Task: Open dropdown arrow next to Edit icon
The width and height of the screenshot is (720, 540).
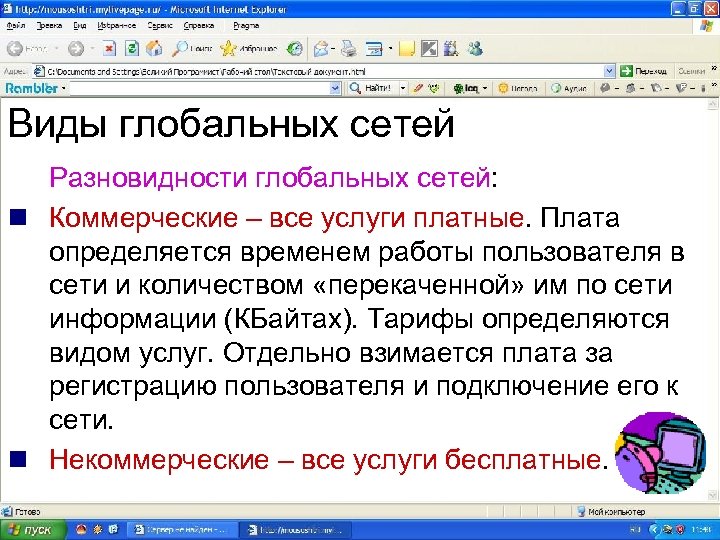Action: (390, 48)
